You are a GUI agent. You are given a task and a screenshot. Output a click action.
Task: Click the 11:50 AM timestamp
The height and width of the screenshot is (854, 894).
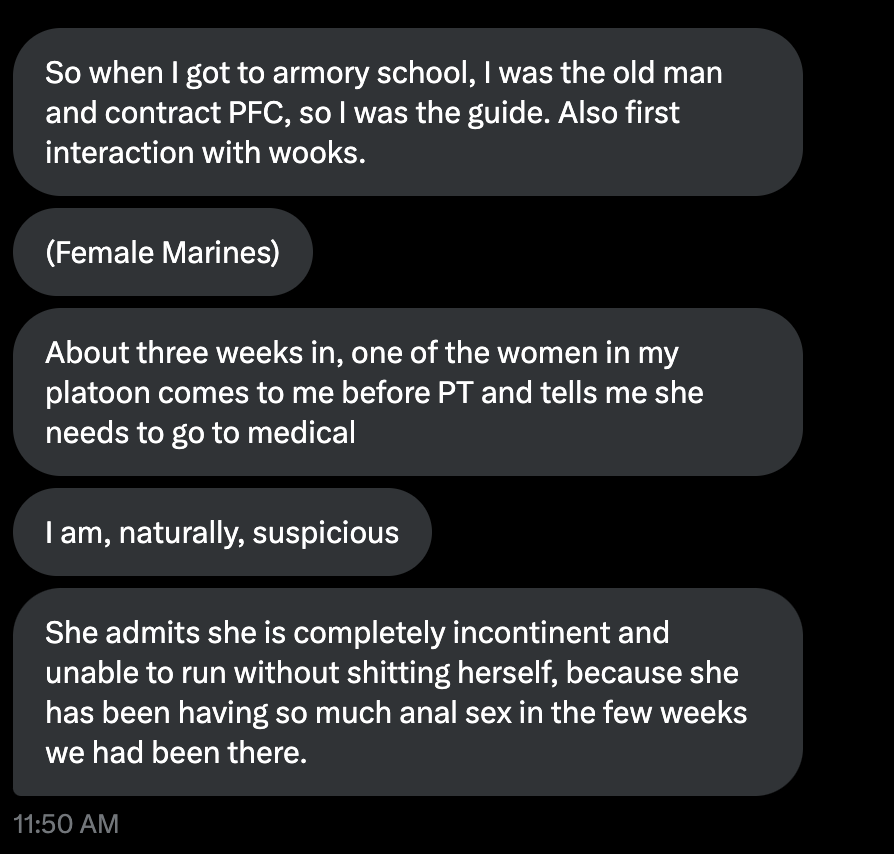tap(66, 823)
